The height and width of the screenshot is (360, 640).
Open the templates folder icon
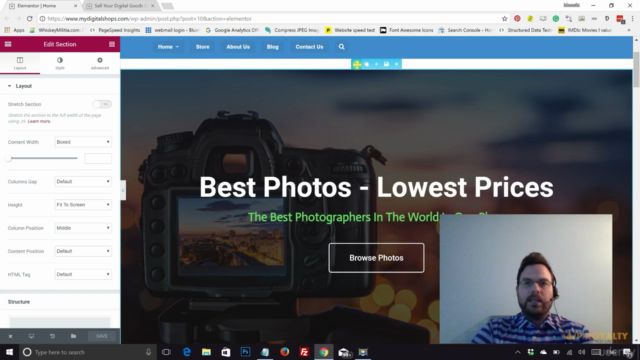pyautogui.click(x=73, y=336)
